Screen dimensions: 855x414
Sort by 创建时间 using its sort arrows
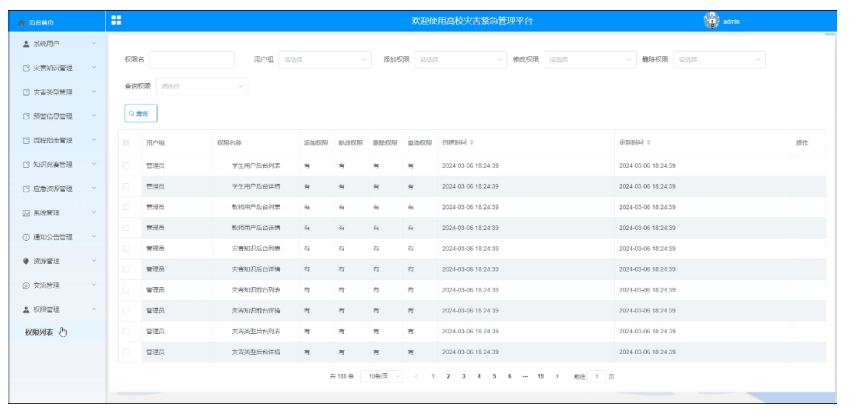pyautogui.click(x=472, y=142)
